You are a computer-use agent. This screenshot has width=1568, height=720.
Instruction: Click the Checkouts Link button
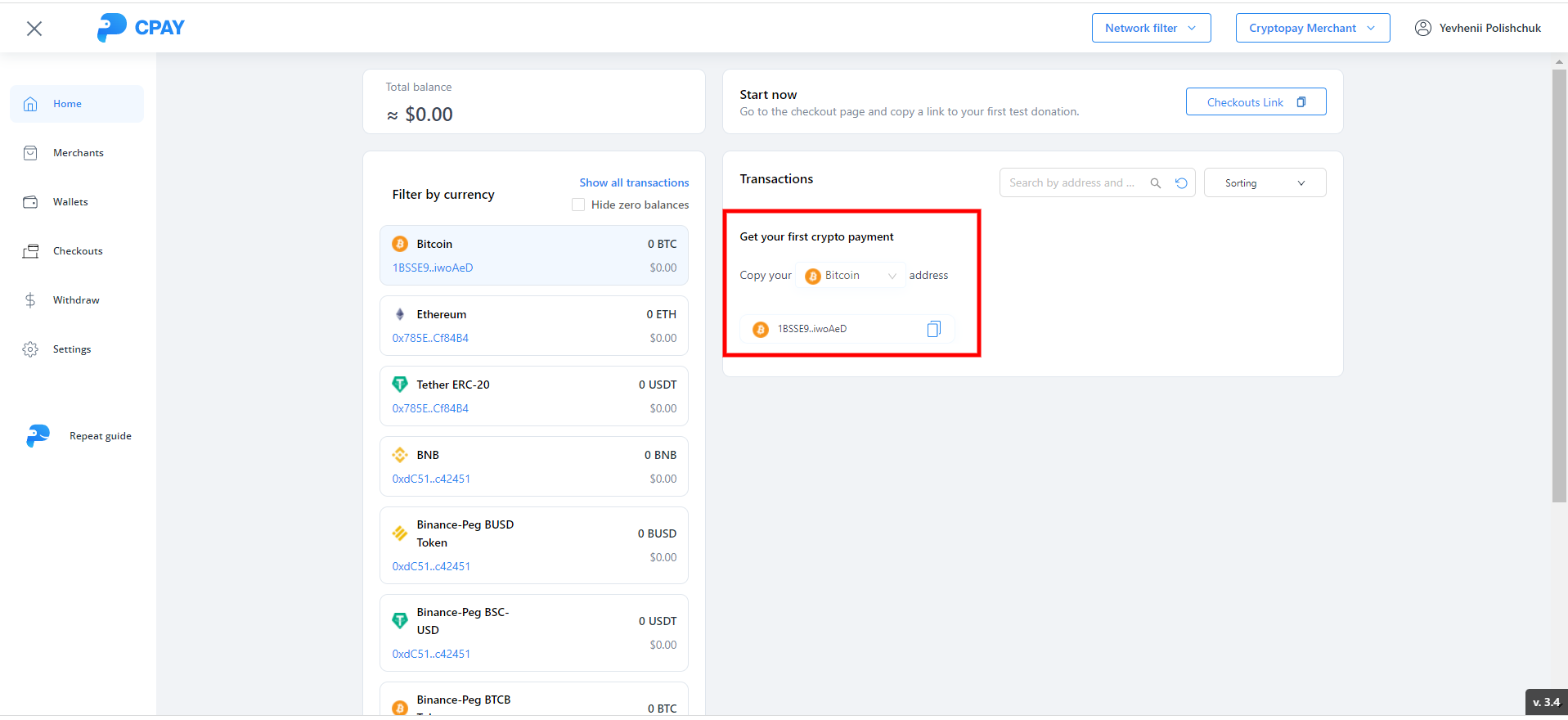click(x=1256, y=102)
